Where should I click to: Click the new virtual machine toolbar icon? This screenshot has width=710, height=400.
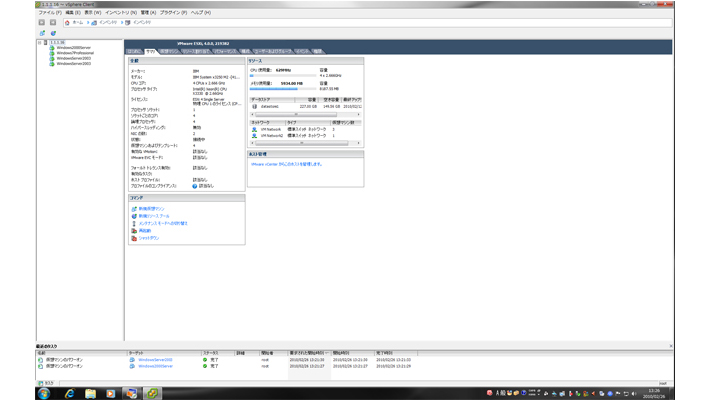point(42,33)
